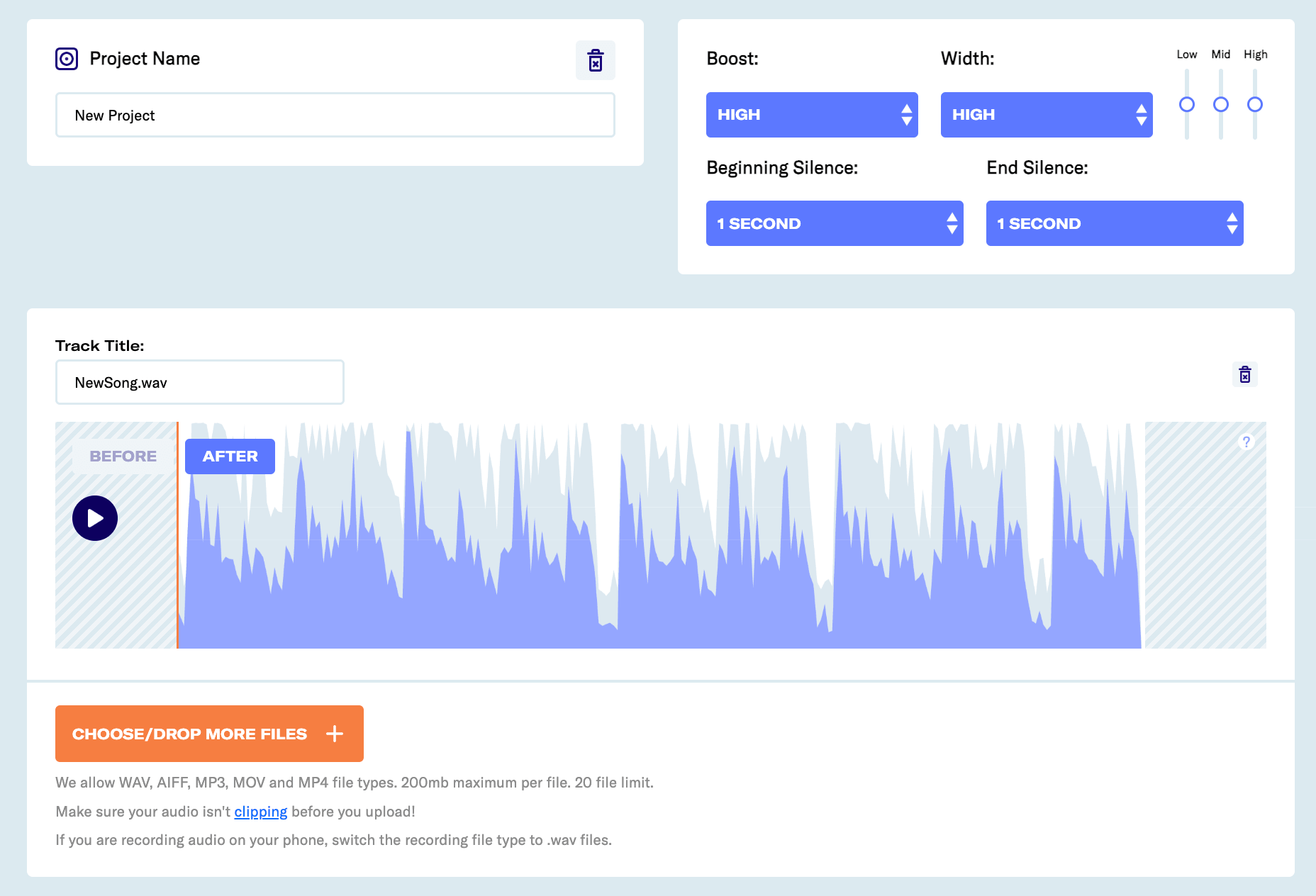Delete the NewSong.wav track
The image size is (1316, 896).
[1245, 374]
